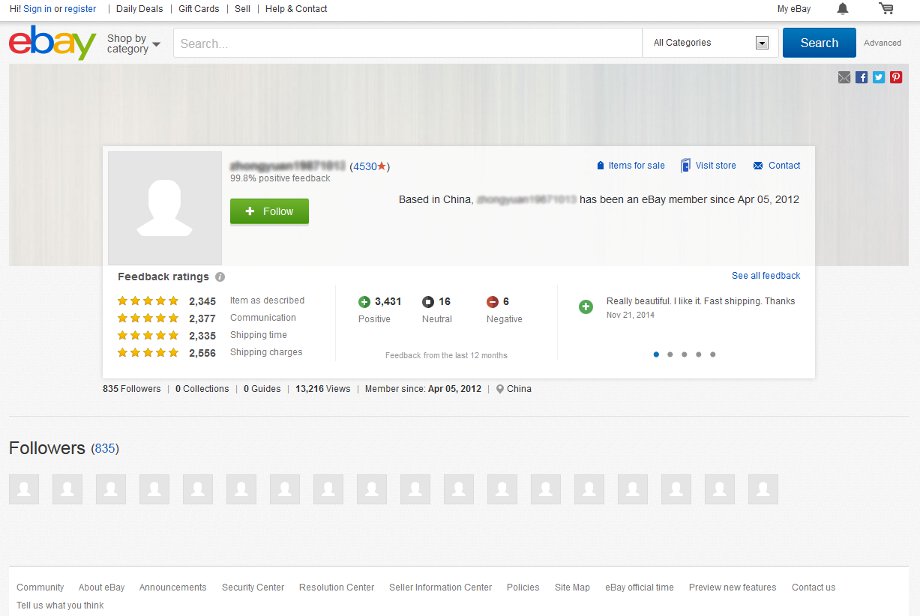Click the blue Search button

coord(819,43)
